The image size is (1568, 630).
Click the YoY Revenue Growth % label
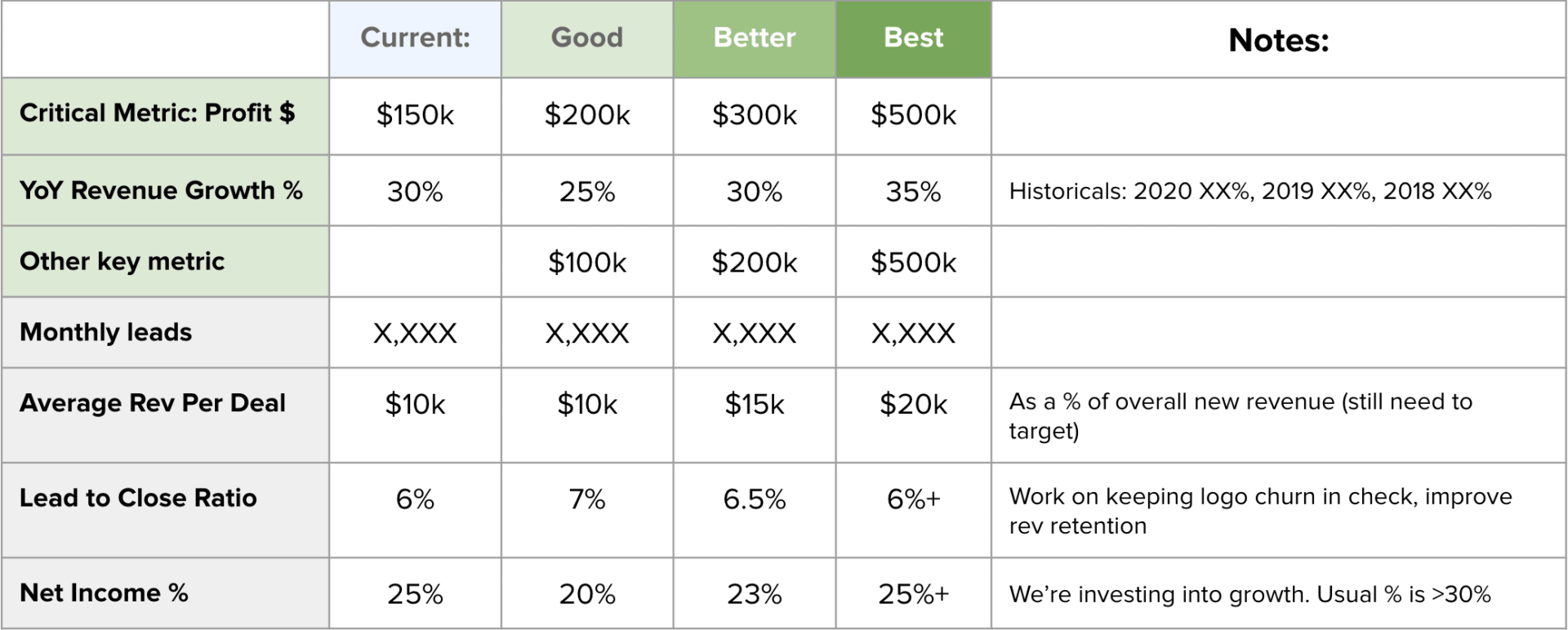pyautogui.click(x=161, y=191)
